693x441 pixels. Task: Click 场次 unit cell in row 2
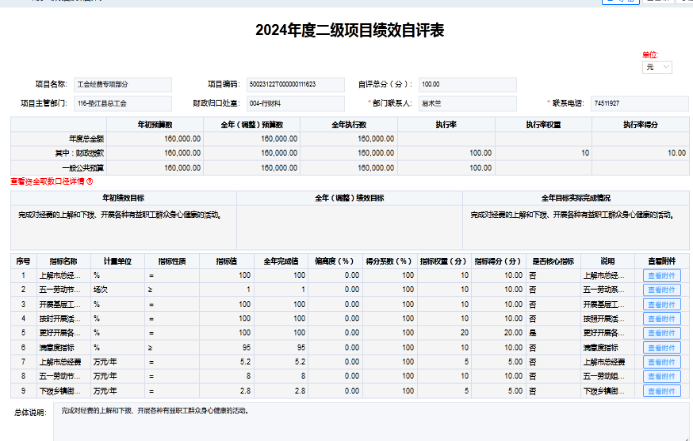[118, 290]
